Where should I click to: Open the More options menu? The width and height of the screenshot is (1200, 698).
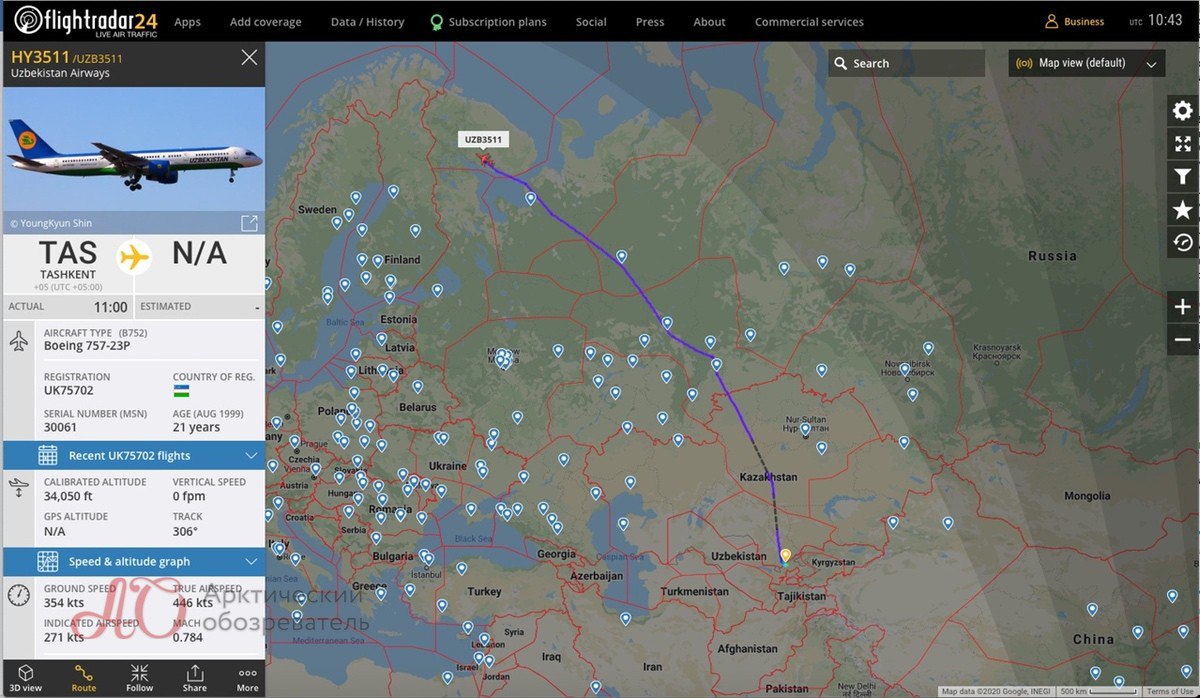click(247, 678)
